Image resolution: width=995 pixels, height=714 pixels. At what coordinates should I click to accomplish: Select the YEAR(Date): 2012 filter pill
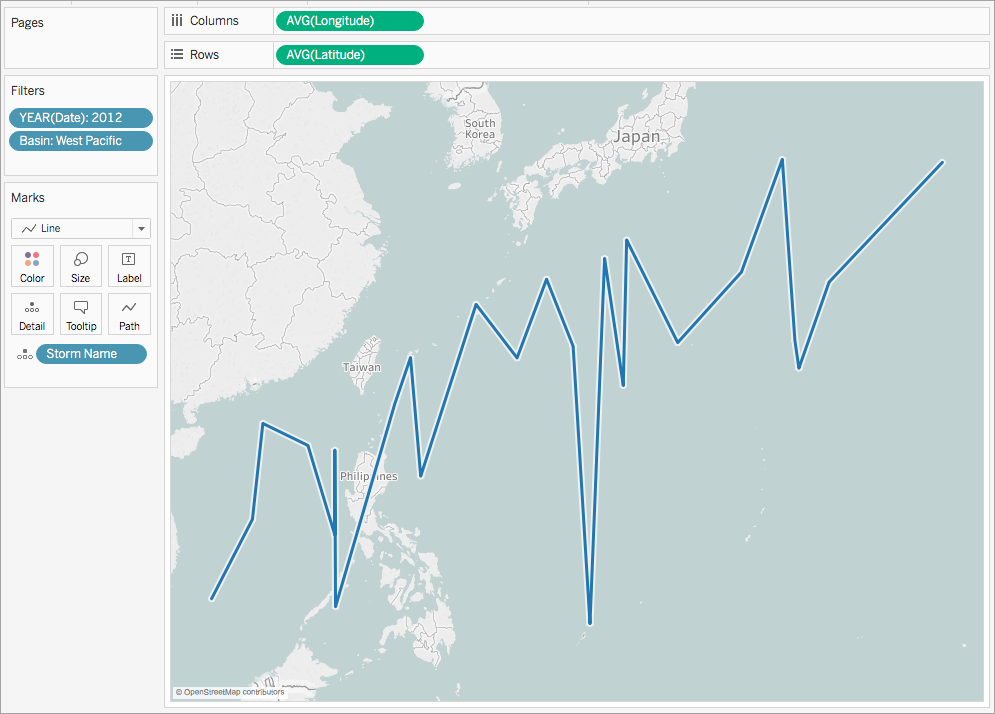81,117
